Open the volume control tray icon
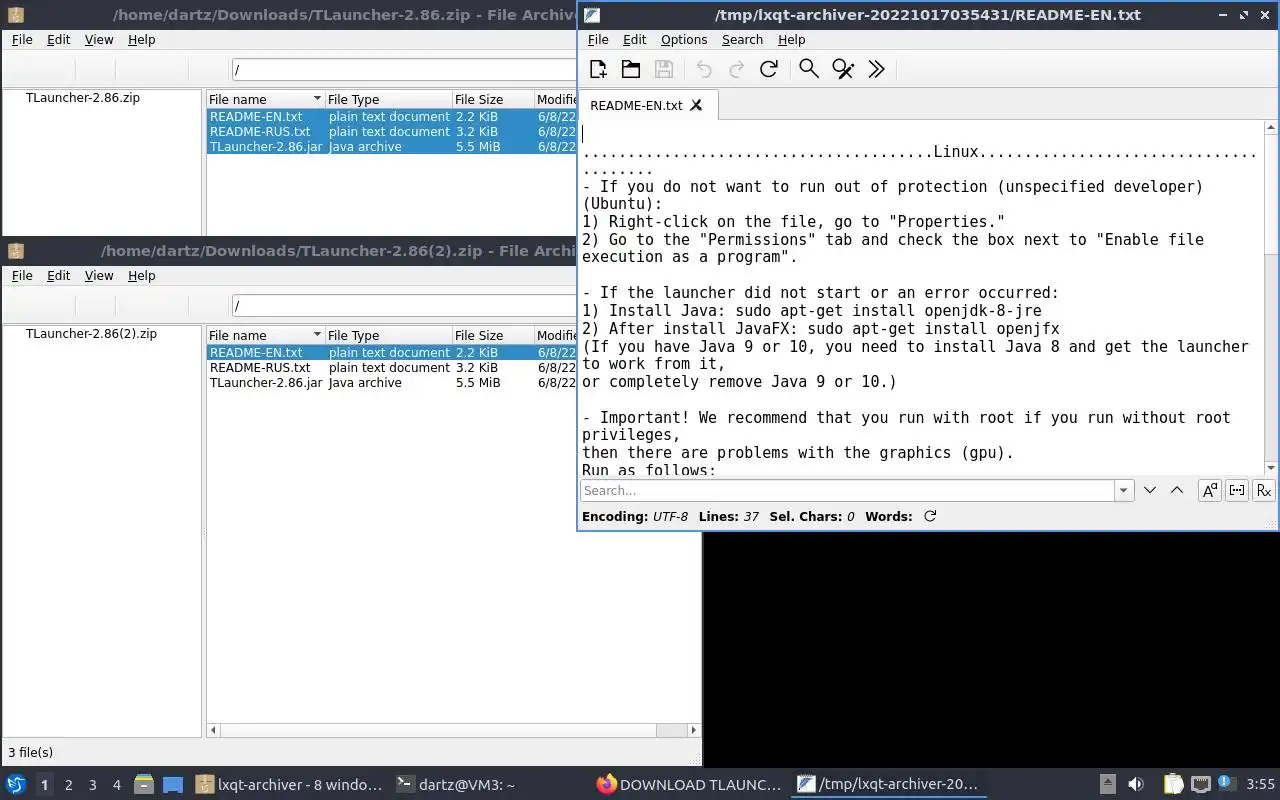This screenshot has width=1280, height=800. pyautogui.click(x=1136, y=784)
